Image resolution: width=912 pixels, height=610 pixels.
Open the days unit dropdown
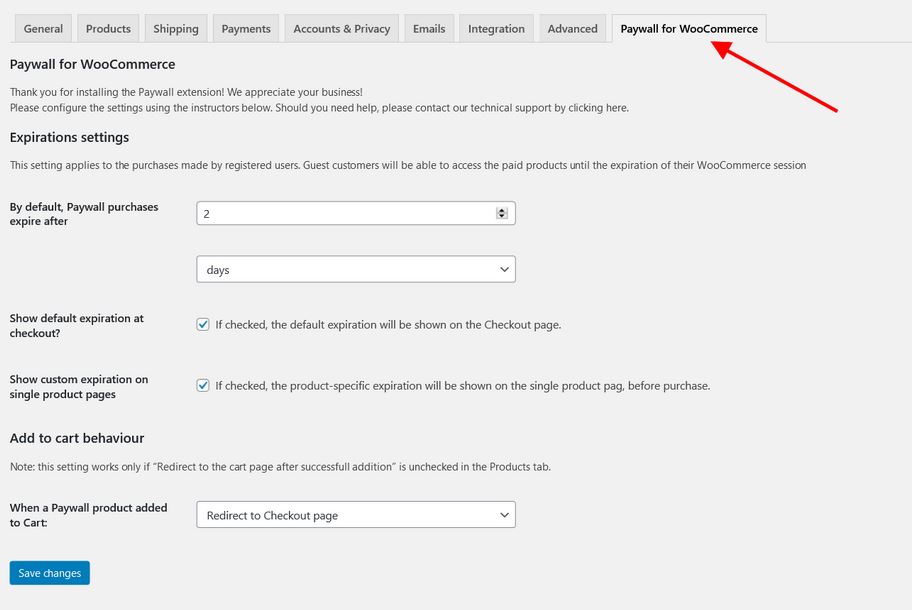click(355, 269)
